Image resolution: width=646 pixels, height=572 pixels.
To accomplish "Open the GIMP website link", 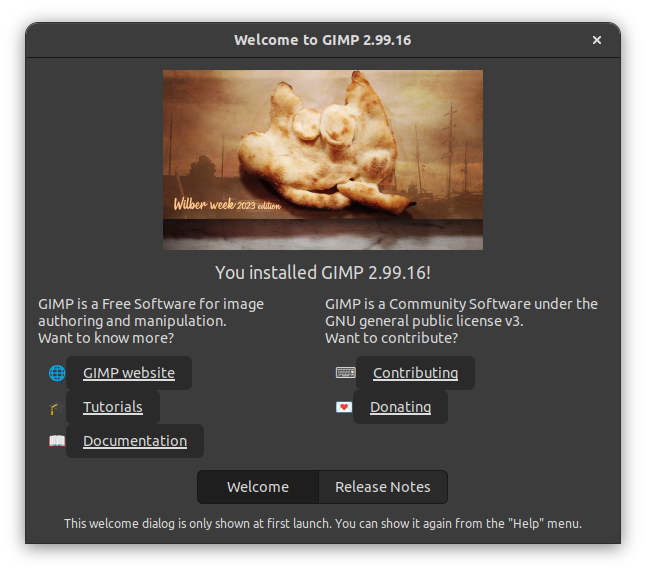I will coord(129,373).
